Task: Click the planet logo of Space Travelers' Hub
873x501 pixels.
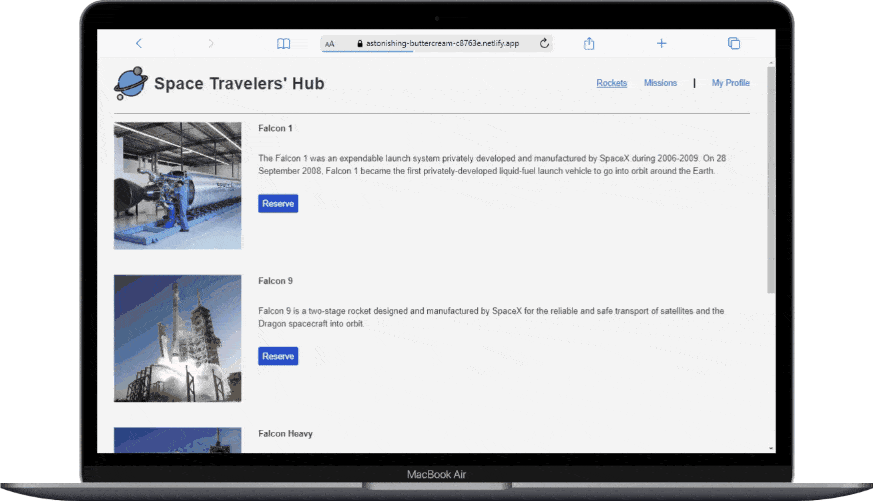Action: 131,84
